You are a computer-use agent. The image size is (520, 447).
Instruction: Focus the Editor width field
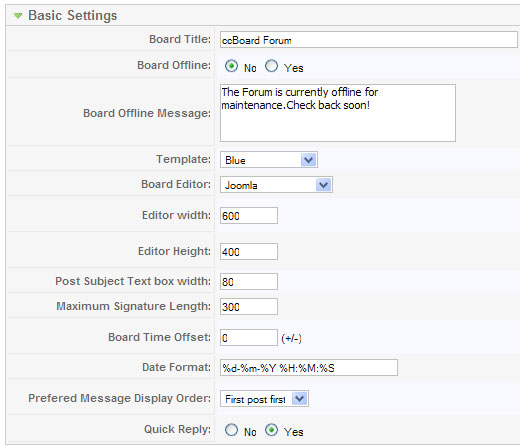point(249,216)
